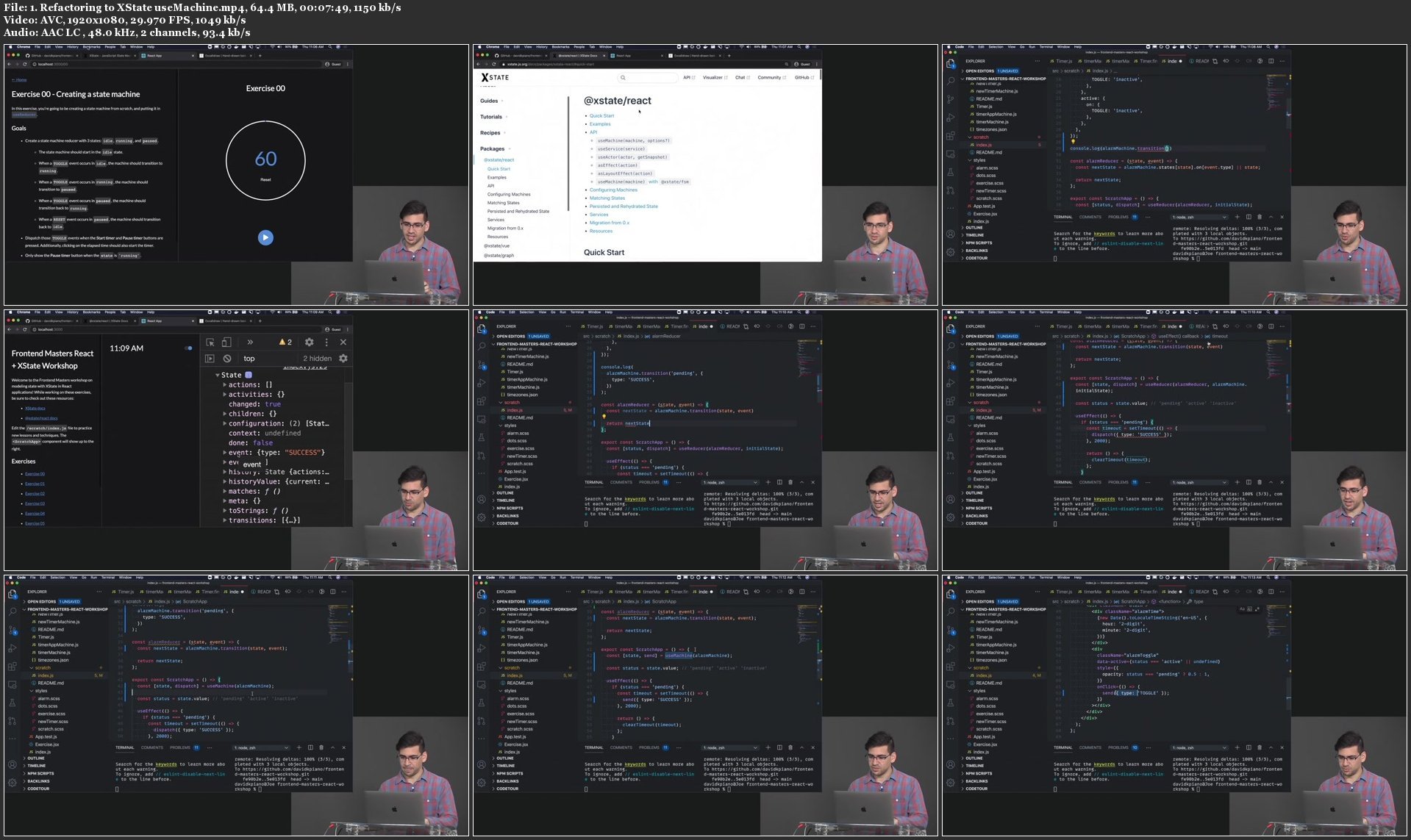Image resolution: width=1411 pixels, height=840 pixels.
Task: Open the 'Exercise 05' link in the Exercises list
Action: click(x=35, y=523)
